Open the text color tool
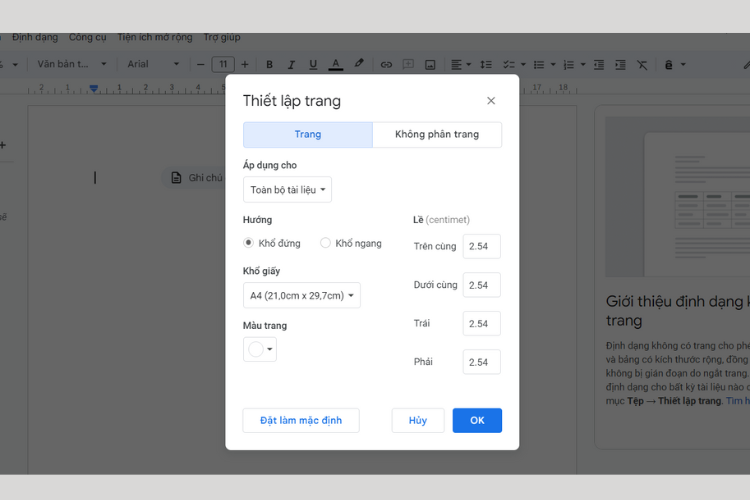Viewport: 750px width, 500px height. point(336,64)
